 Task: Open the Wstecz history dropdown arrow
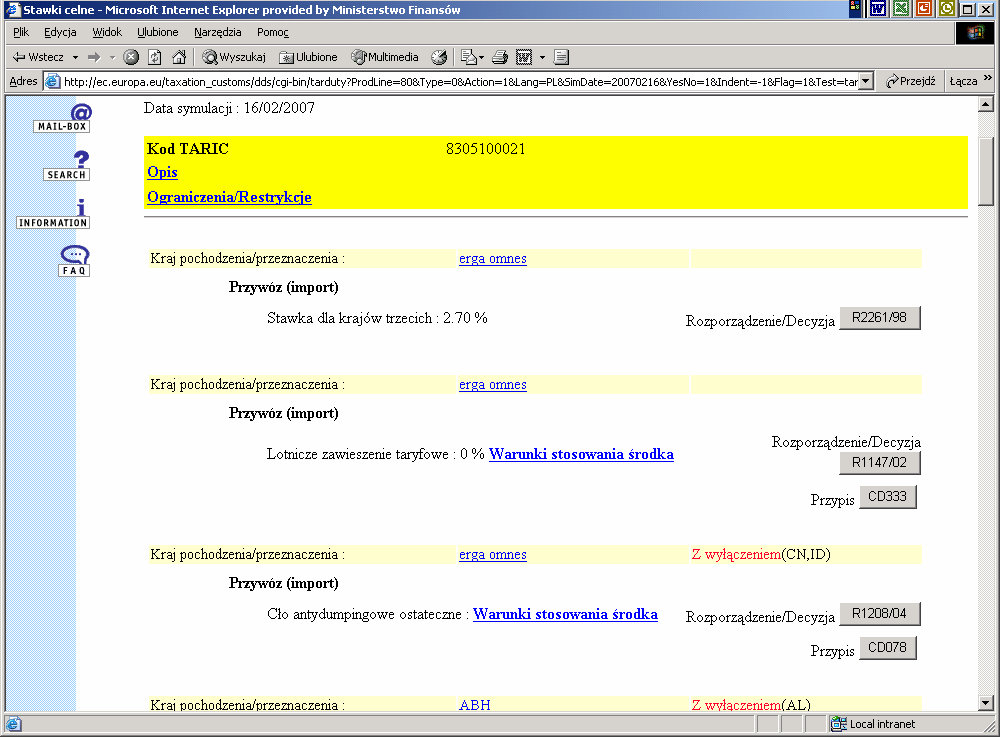pyautogui.click(x=75, y=57)
